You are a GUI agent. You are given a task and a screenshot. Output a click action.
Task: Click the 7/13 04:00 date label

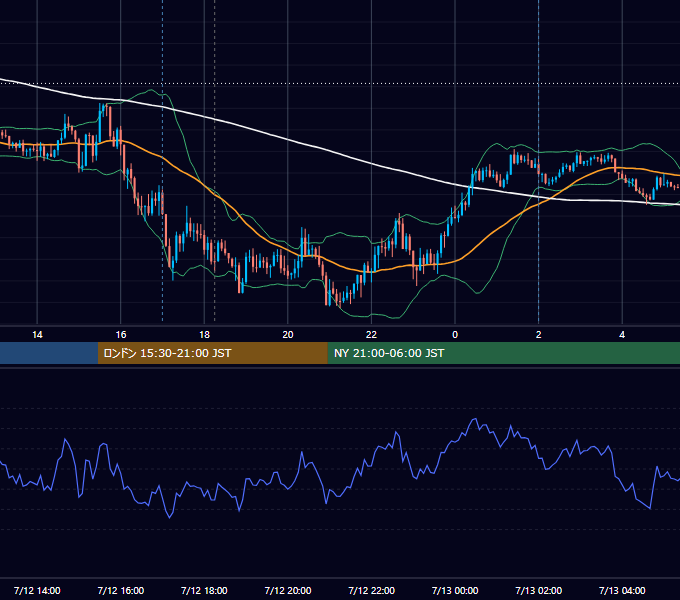click(x=622, y=590)
